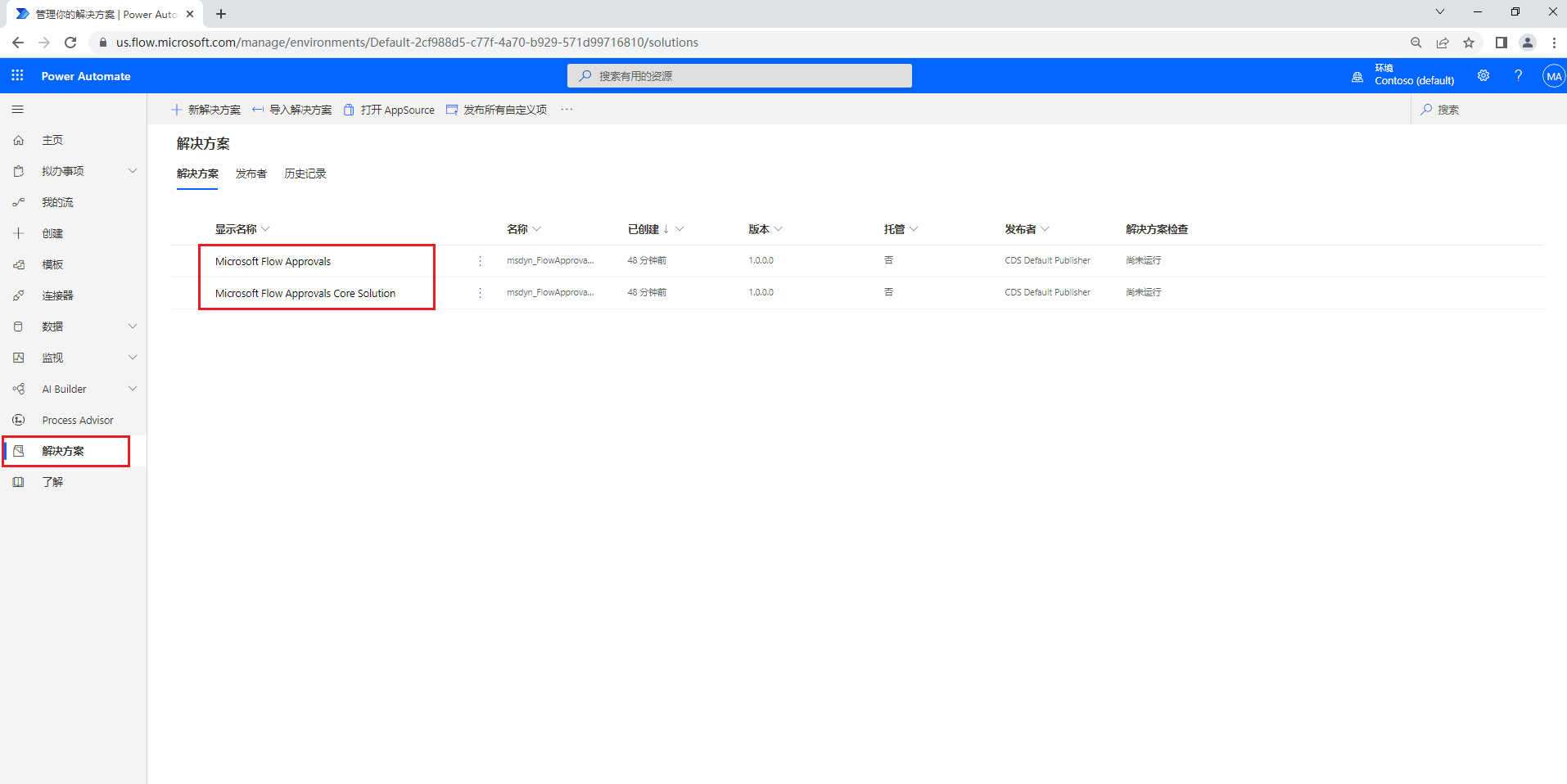The width and height of the screenshot is (1567, 784).
Task: Open the app launcher waffle icon
Action: [17, 75]
